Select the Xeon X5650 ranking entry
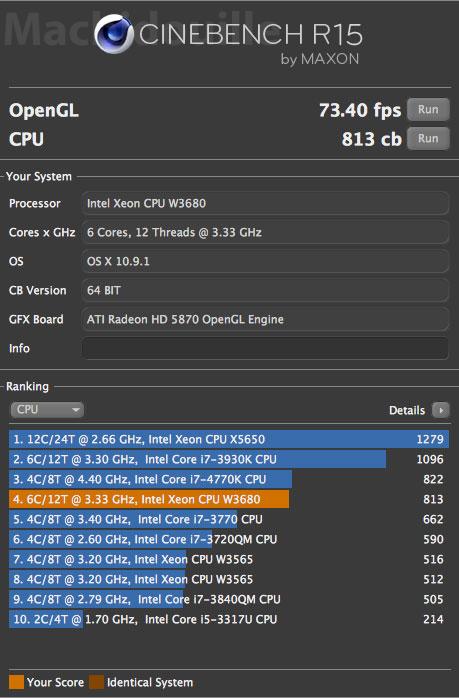 tap(229, 439)
